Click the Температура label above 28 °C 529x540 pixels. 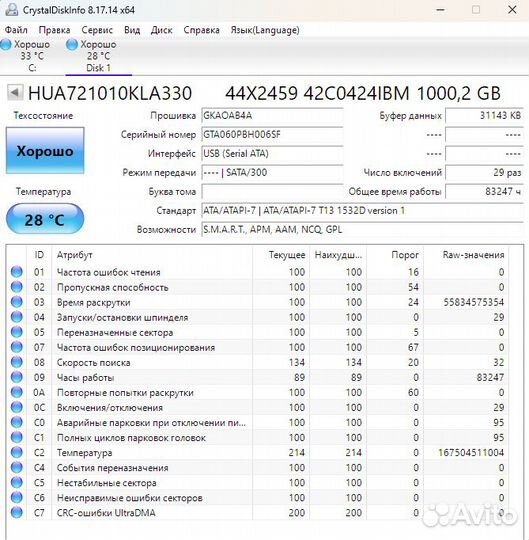(43, 191)
